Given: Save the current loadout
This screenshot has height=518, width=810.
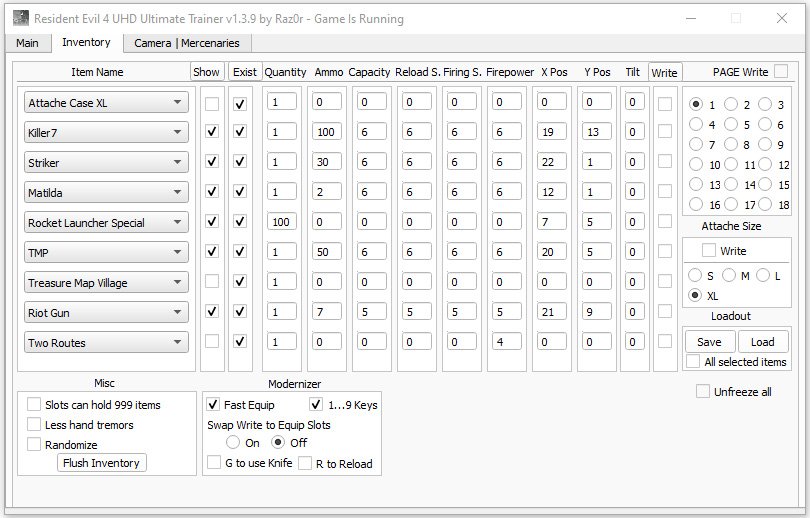Looking at the screenshot, I should point(710,342).
